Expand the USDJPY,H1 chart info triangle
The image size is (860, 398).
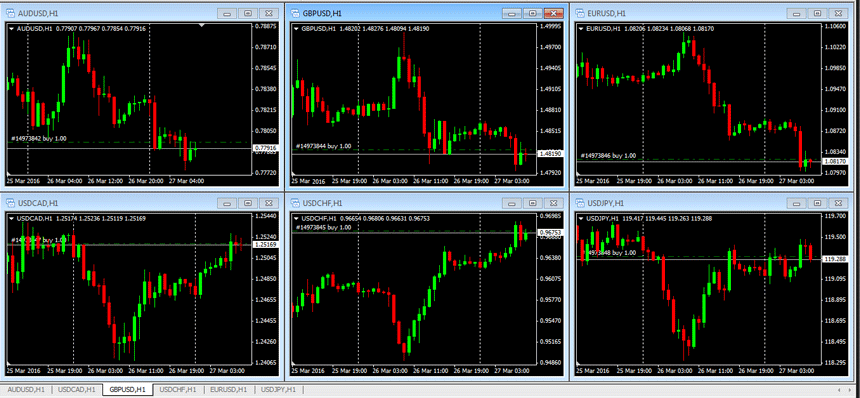(581, 219)
